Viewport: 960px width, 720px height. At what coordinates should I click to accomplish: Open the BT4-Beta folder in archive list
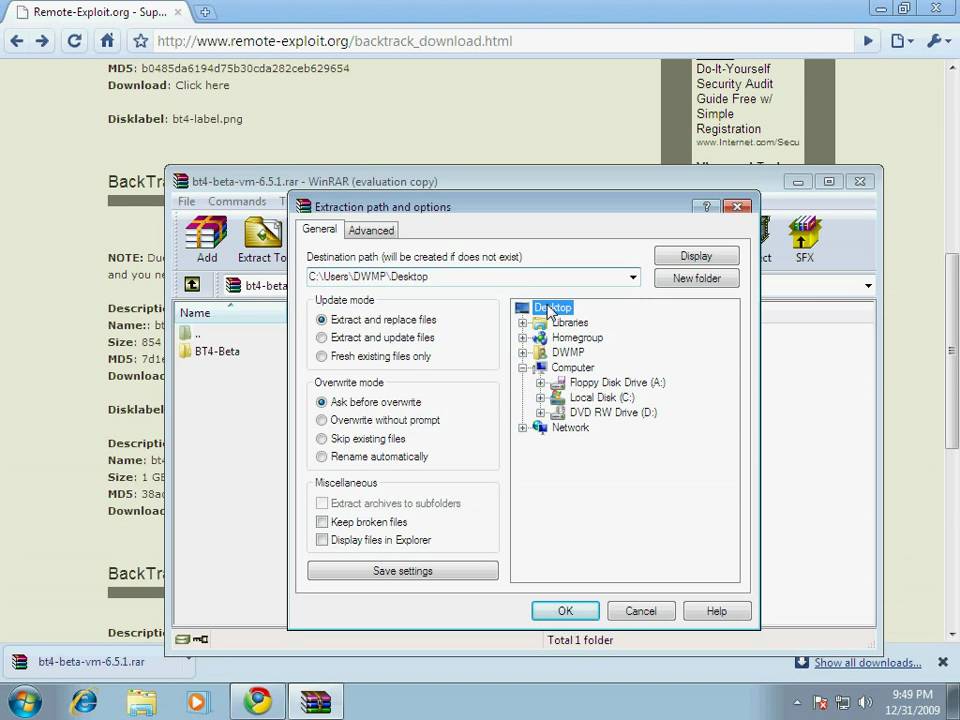tap(210, 351)
